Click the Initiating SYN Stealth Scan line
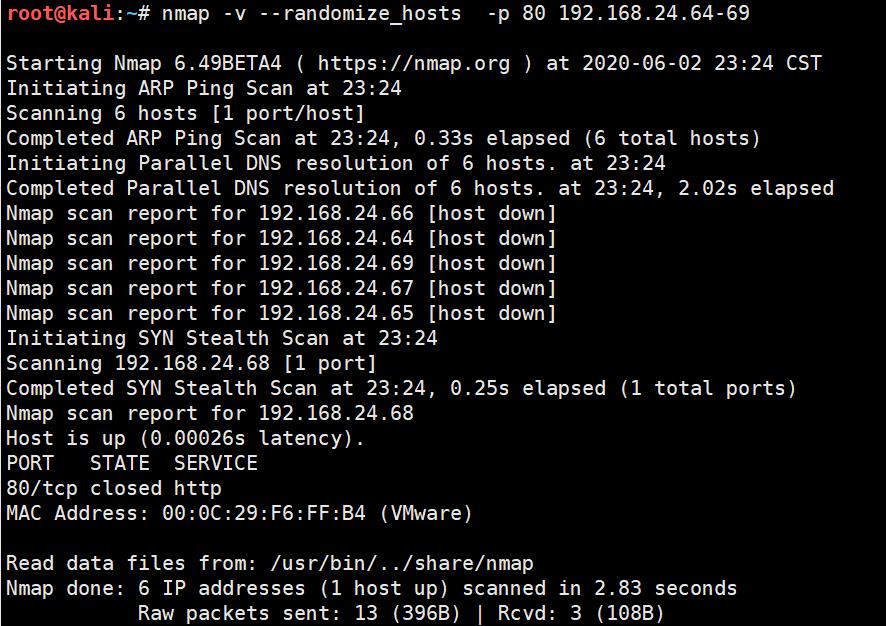The image size is (886, 626). [222, 338]
